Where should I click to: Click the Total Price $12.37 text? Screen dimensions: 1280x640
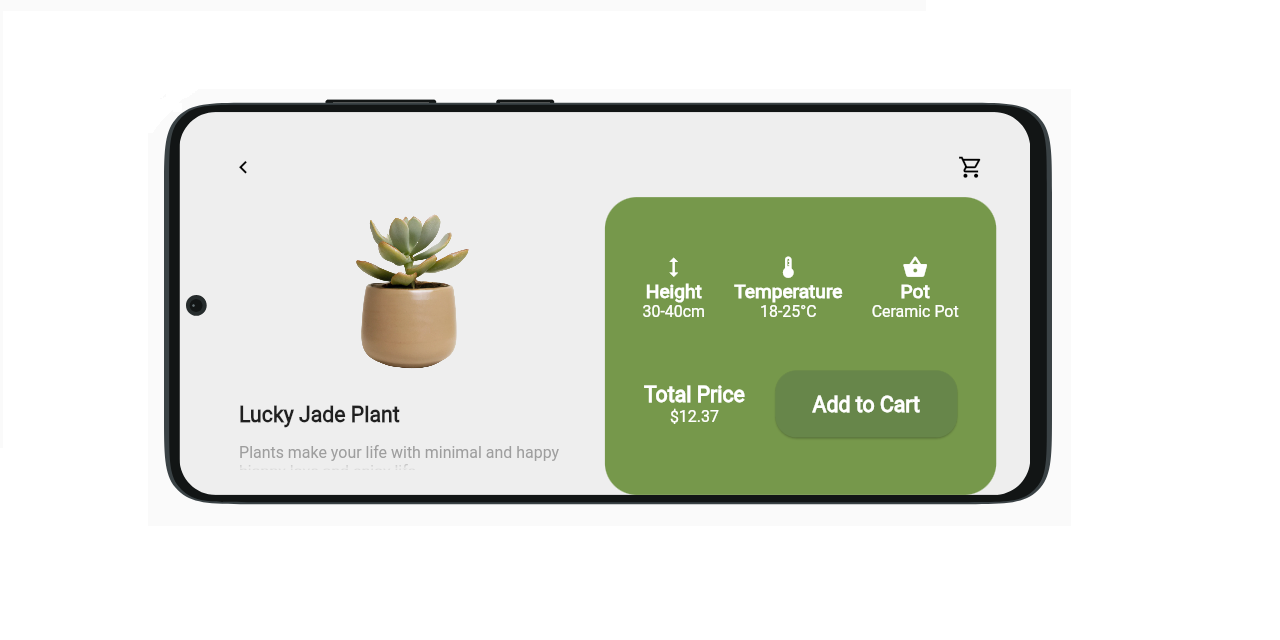click(x=694, y=404)
